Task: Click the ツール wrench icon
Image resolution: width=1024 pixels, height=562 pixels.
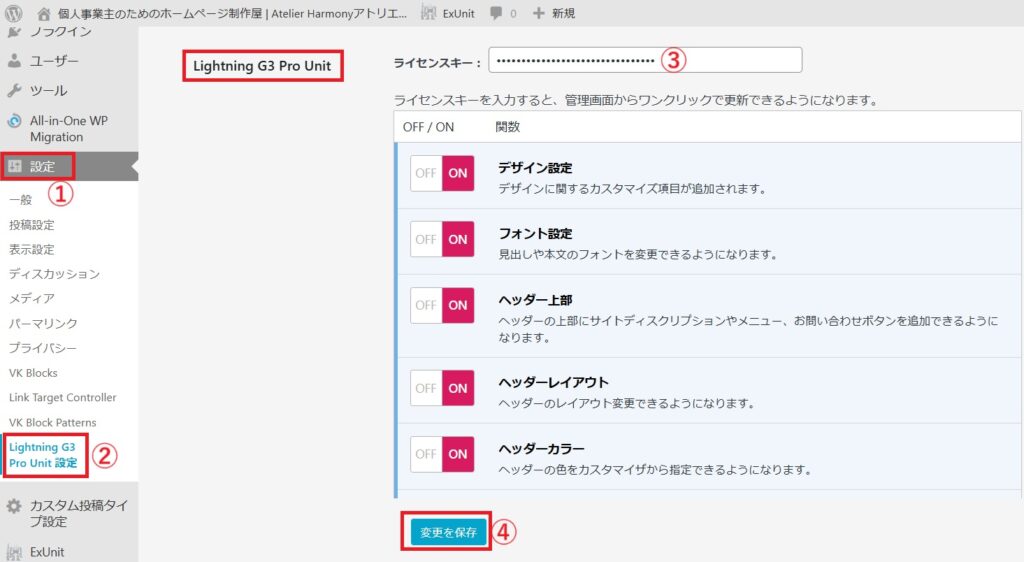Action: click(x=14, y=91)
